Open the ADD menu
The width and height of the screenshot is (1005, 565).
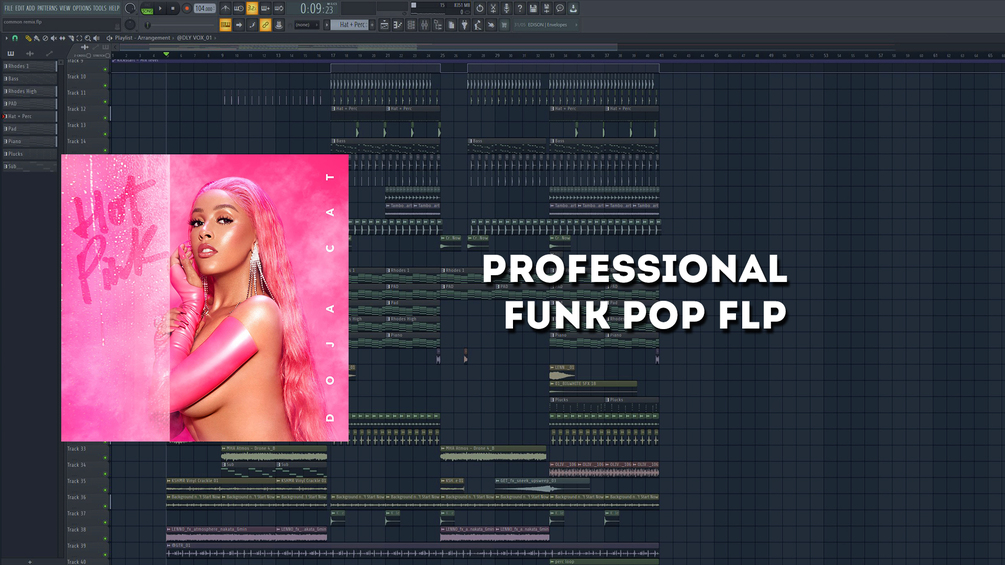pyautogui.click(x=30, y=8)
